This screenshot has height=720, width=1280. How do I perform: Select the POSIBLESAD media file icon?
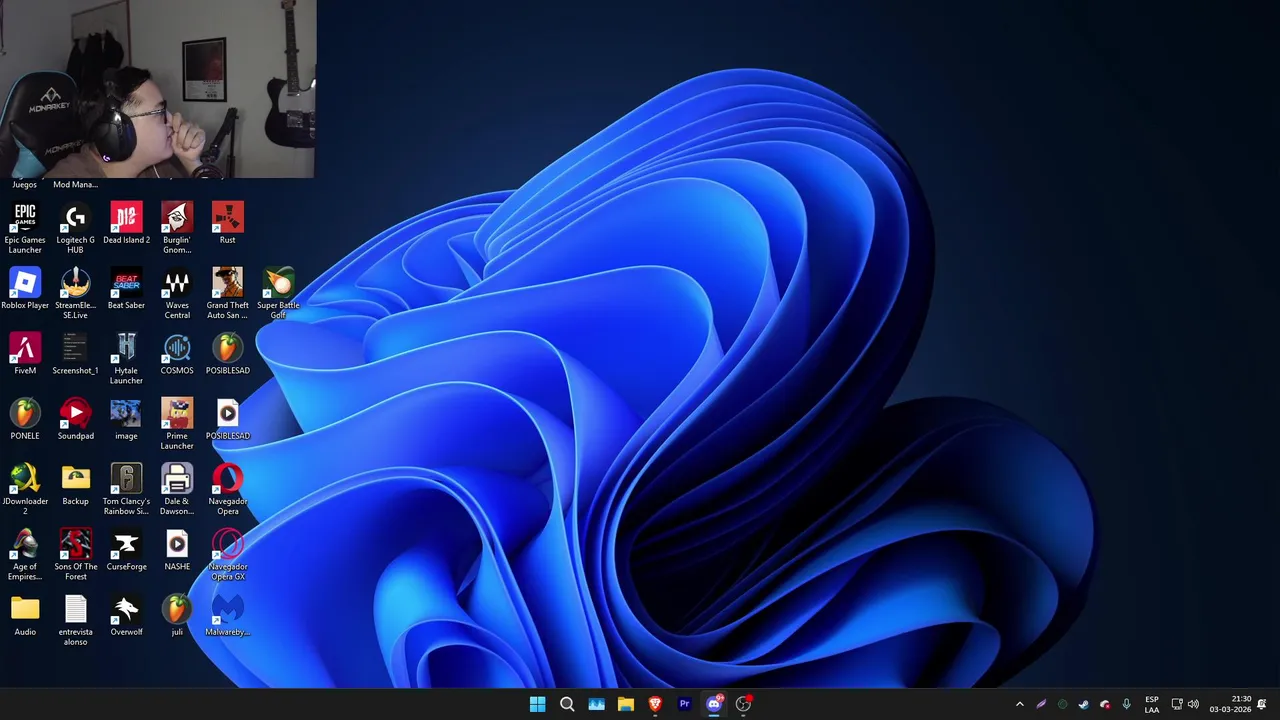[228, 419]
